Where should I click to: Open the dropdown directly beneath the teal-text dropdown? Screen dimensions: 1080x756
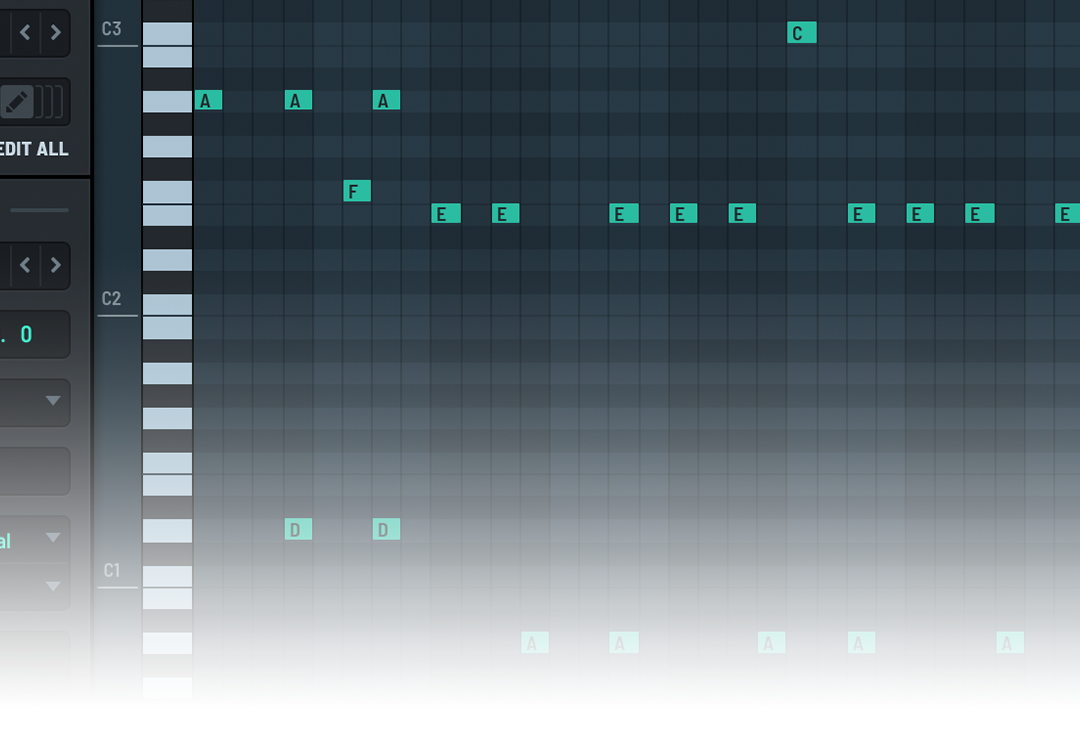tap(35, 586)
